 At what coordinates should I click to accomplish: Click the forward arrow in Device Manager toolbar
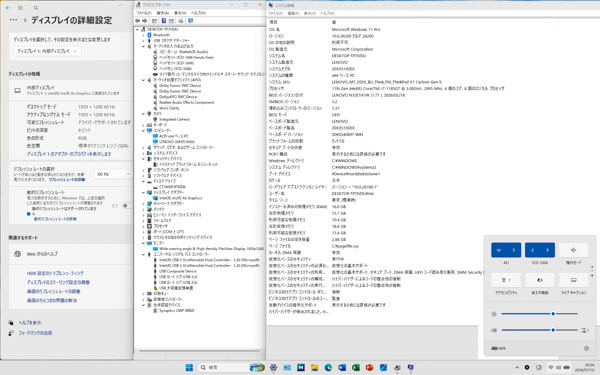click(x=145, y=21)
